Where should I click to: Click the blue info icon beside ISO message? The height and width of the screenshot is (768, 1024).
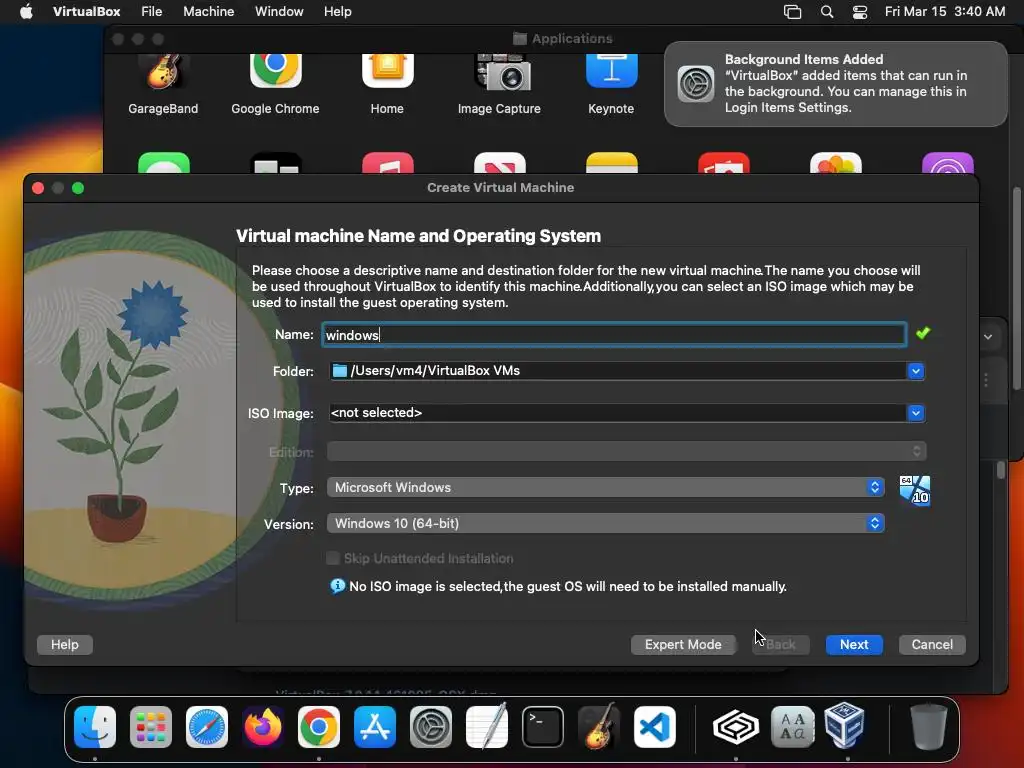click(337, 586)
